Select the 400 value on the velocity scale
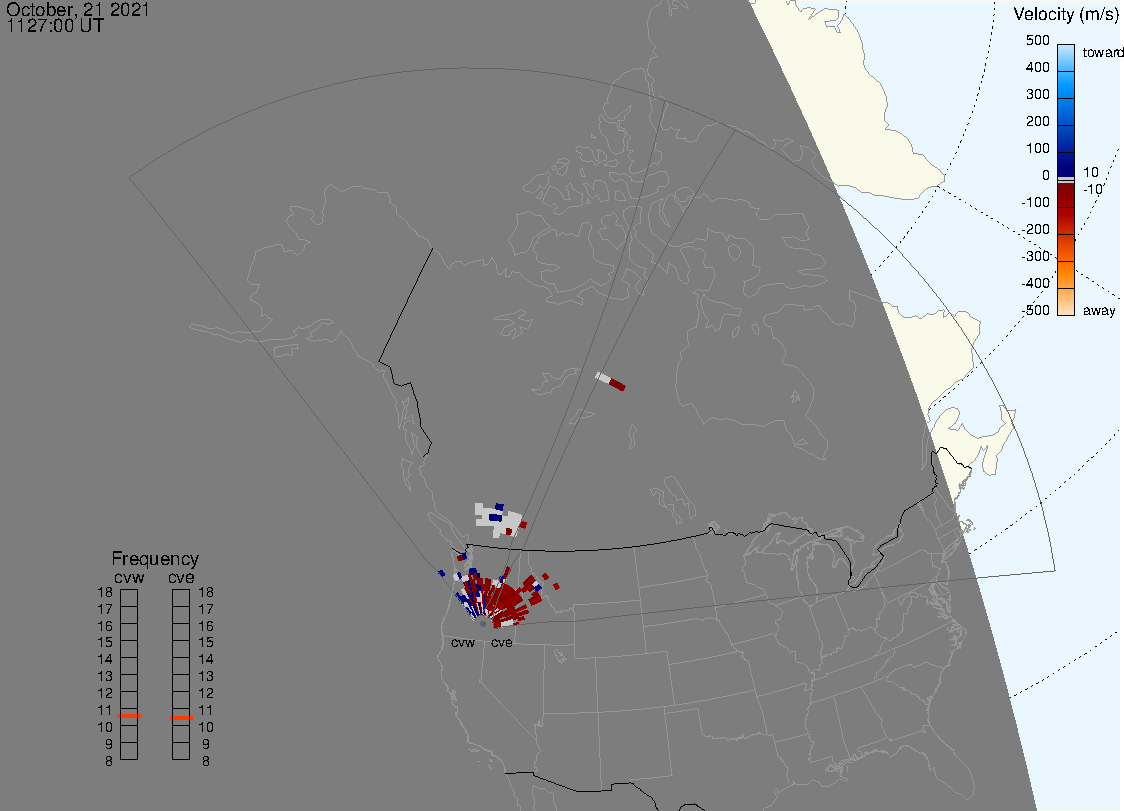Viewport: 1124px width, 811px height. tap(1037, 67)
